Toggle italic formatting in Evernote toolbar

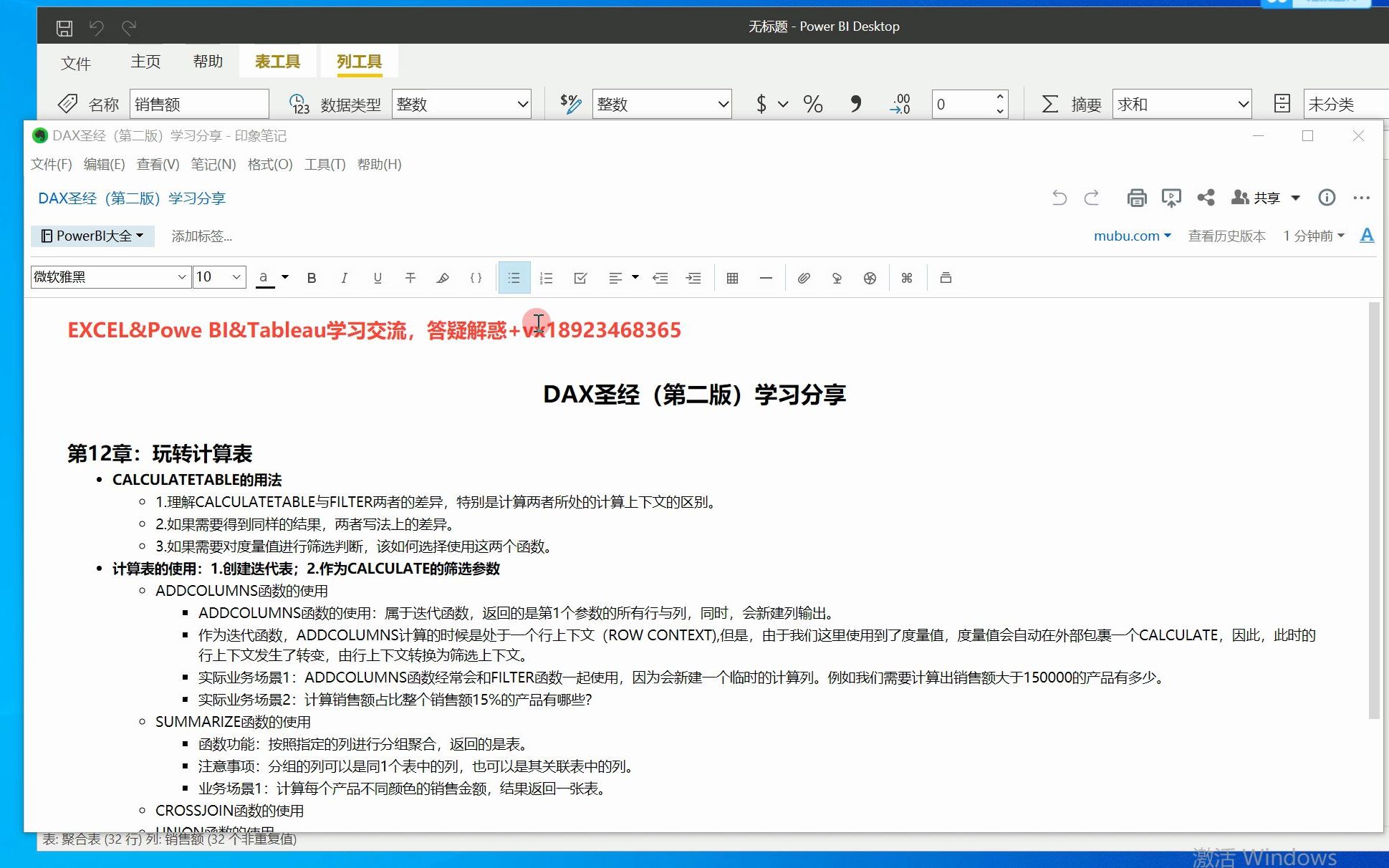click(345, 278)
